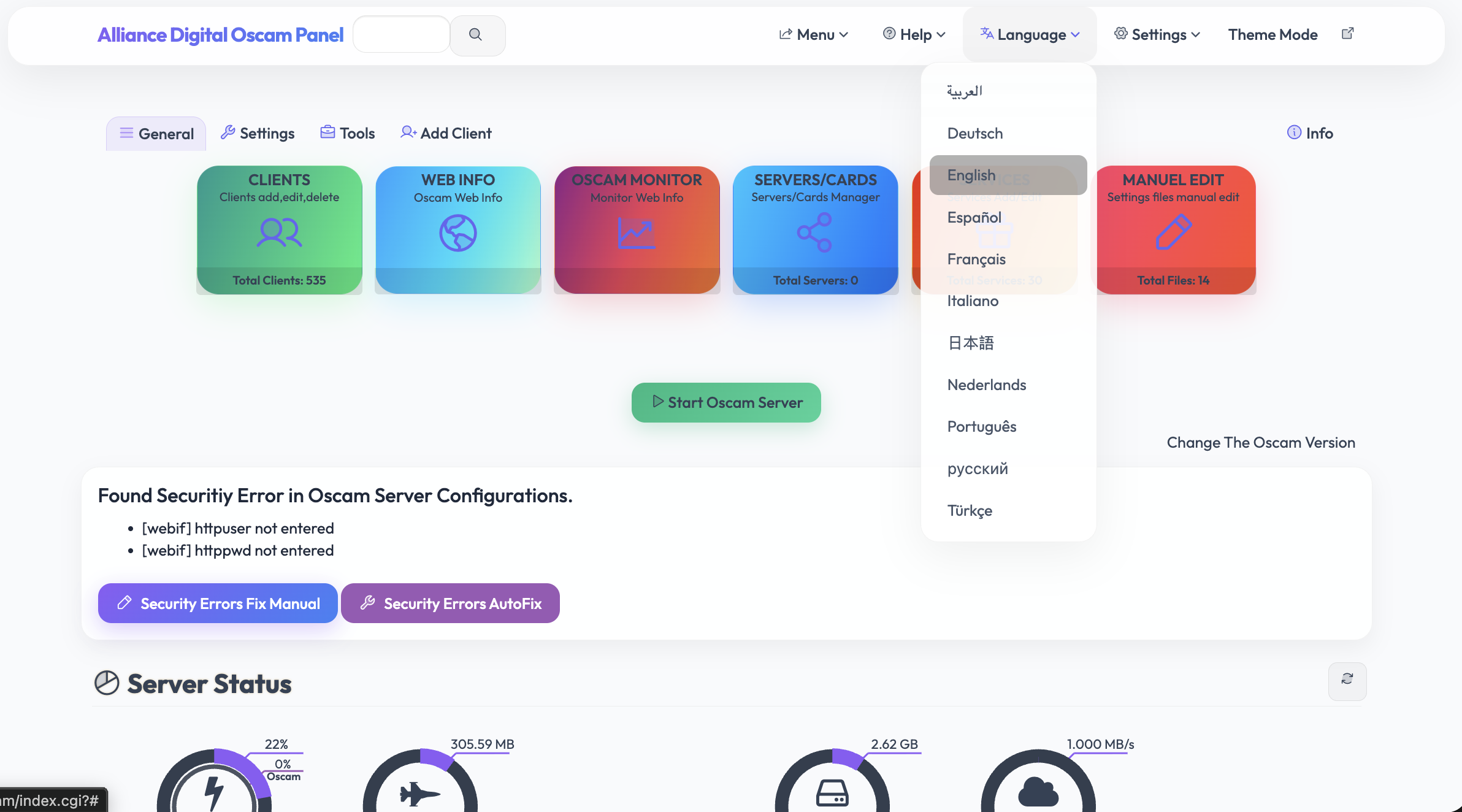
Task: Click the chart icon in Oscam Monitor card
Action: pyautogui.click(x=636, y=232)
